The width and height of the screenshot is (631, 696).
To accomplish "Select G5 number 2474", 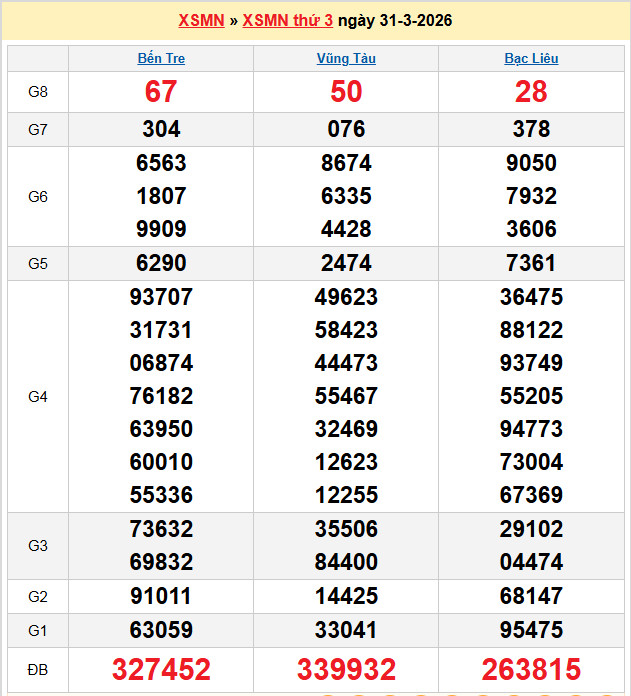I will click(346, 263).
